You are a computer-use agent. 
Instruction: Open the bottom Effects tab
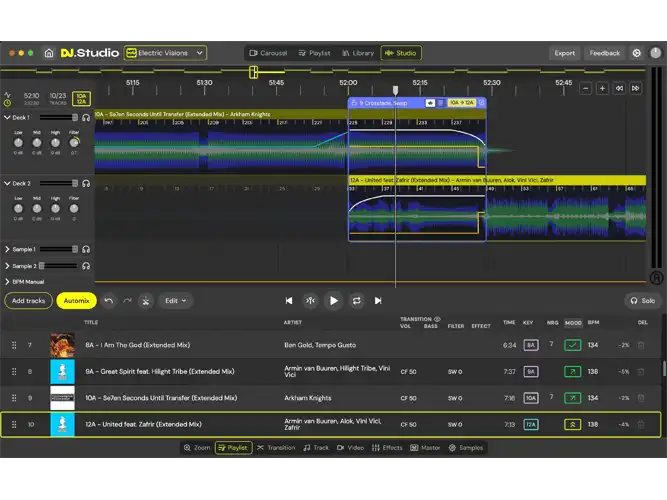pos(387,448)
